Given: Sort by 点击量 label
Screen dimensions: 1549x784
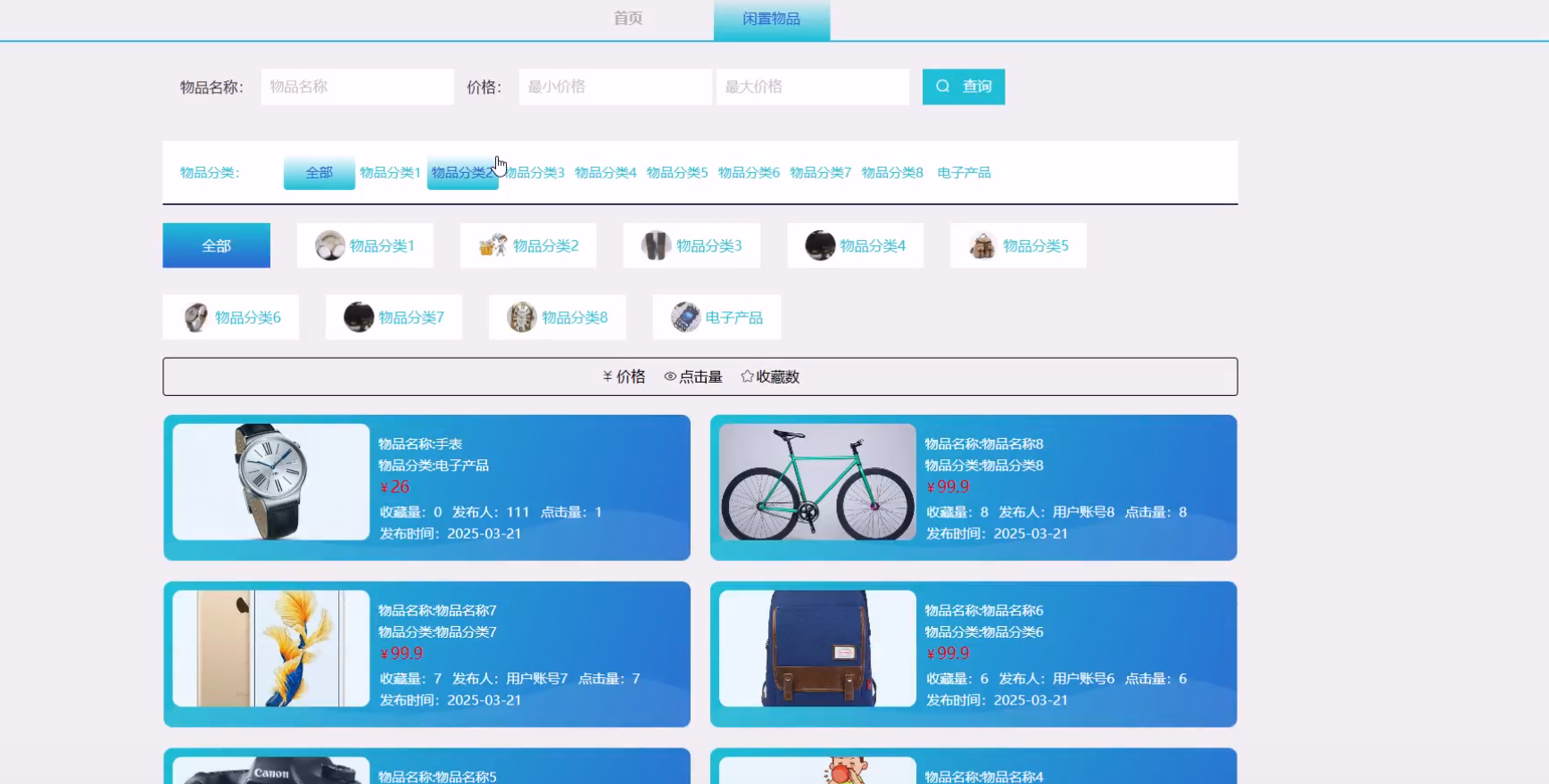Looking at the screenshot, I should point(700,377).
